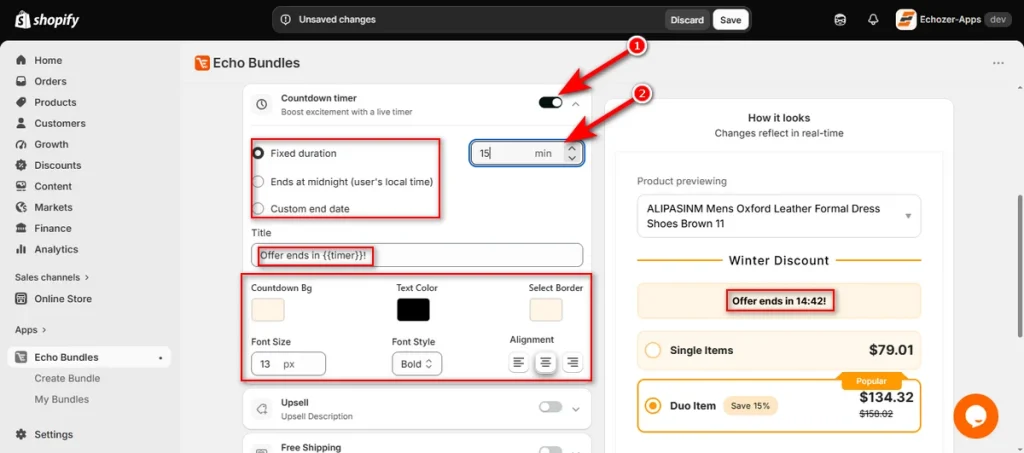Viewport: 1024px width, 453px height.
Task: Save the unsaved changes
Action: pyautogui.click(x=730, y=20)
